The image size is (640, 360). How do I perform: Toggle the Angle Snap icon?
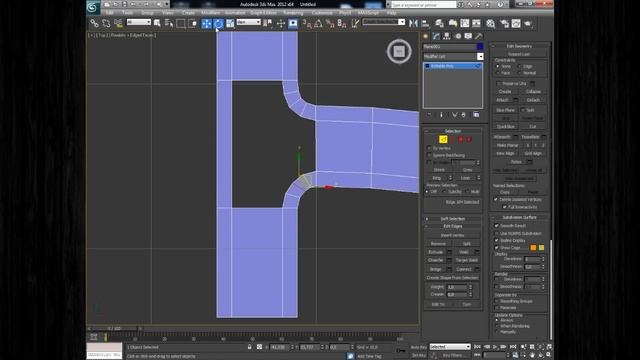pyautogui.click(x=318, y=23)
